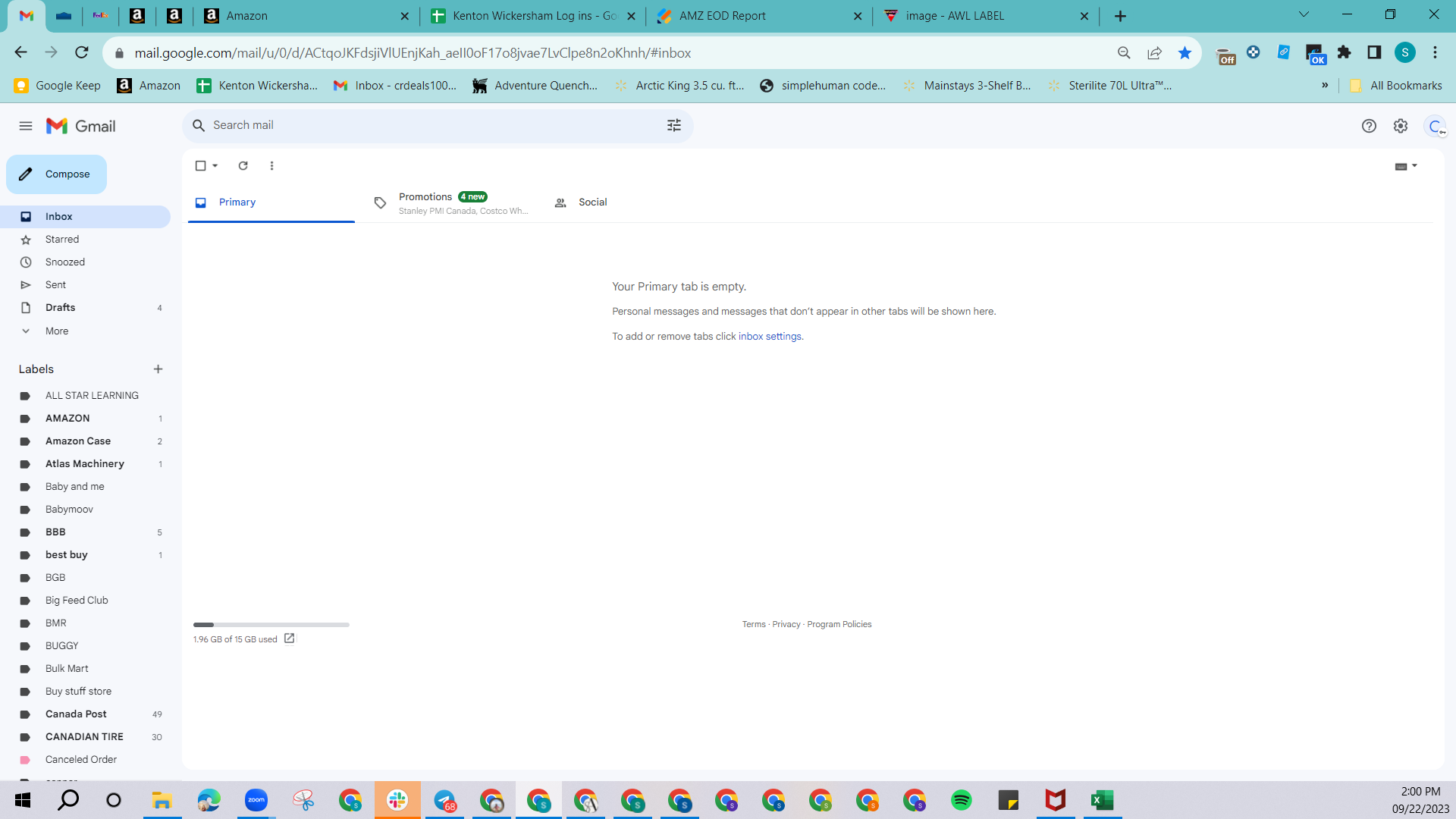1456x819 pixels.
Task: Open the Windows Start menu
Action: point(23,800)
